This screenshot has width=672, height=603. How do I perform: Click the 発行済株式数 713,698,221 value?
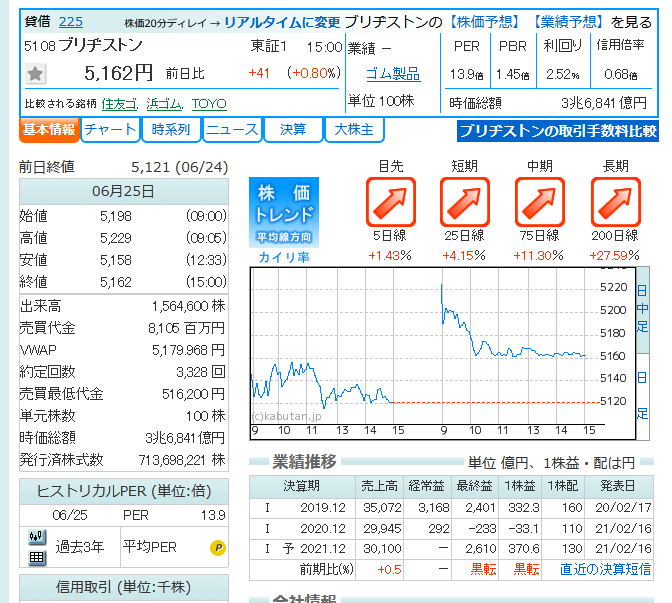(182, 460)
